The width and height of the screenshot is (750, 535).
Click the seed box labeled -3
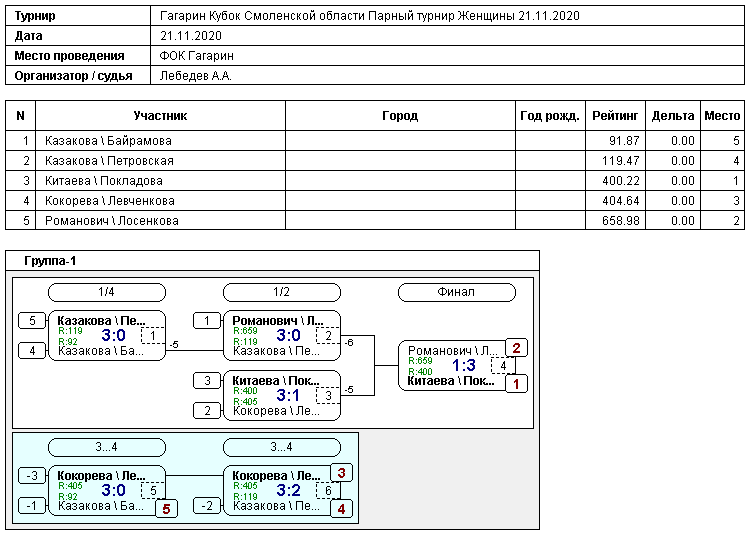(x=33, y=475)
